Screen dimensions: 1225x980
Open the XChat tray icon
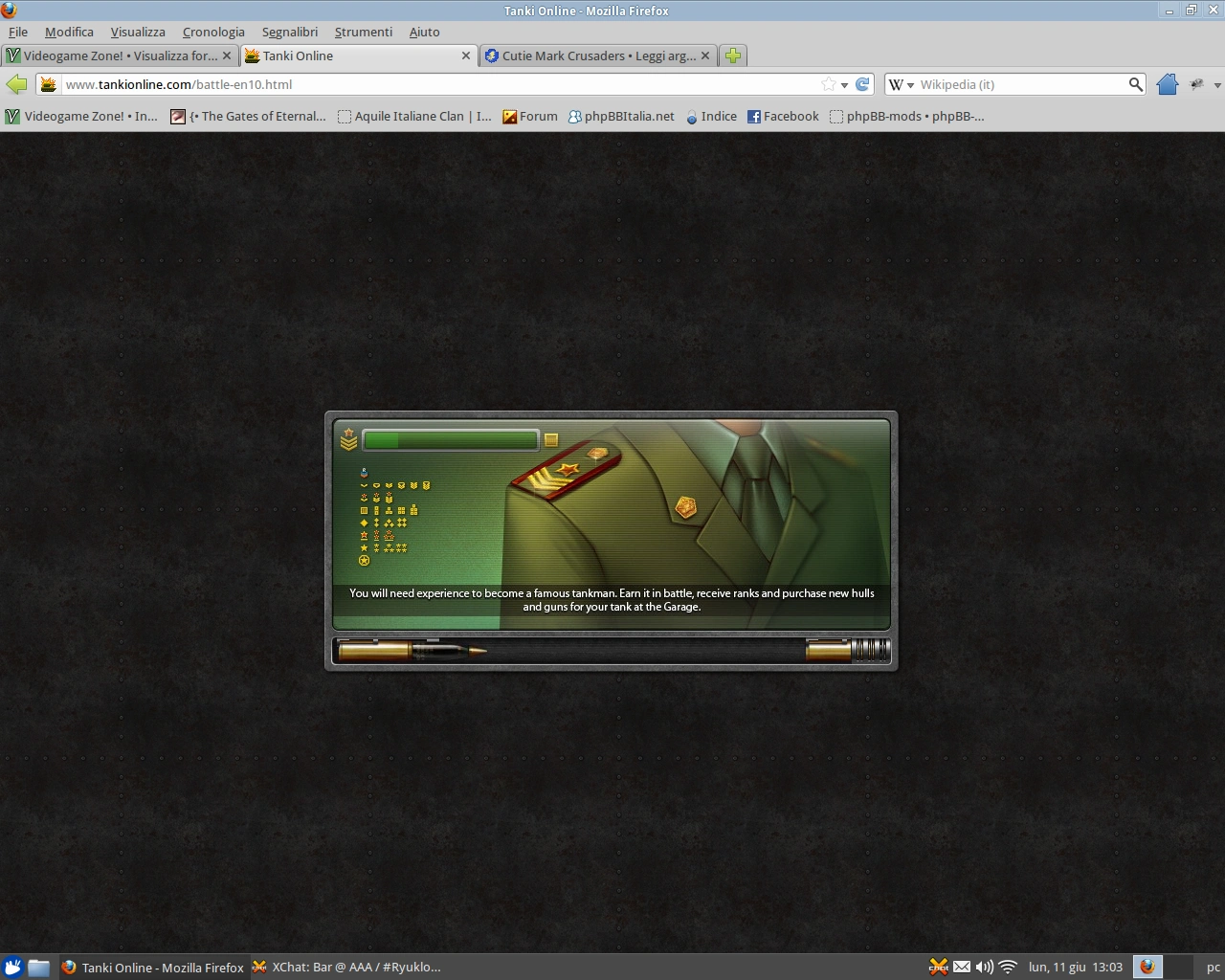pos(939,967)
